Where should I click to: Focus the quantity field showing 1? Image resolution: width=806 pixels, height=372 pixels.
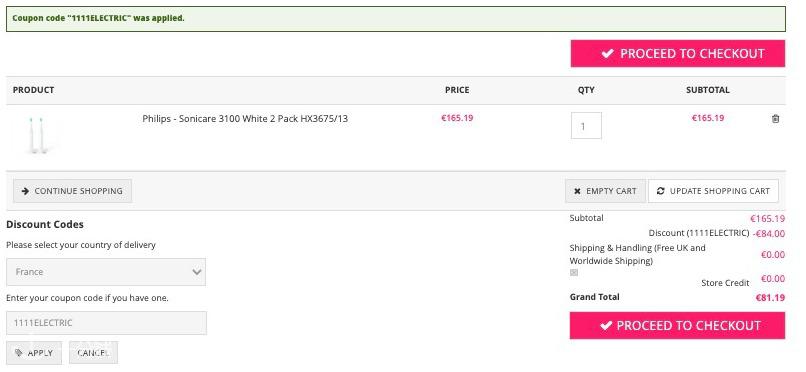point(586,126)
